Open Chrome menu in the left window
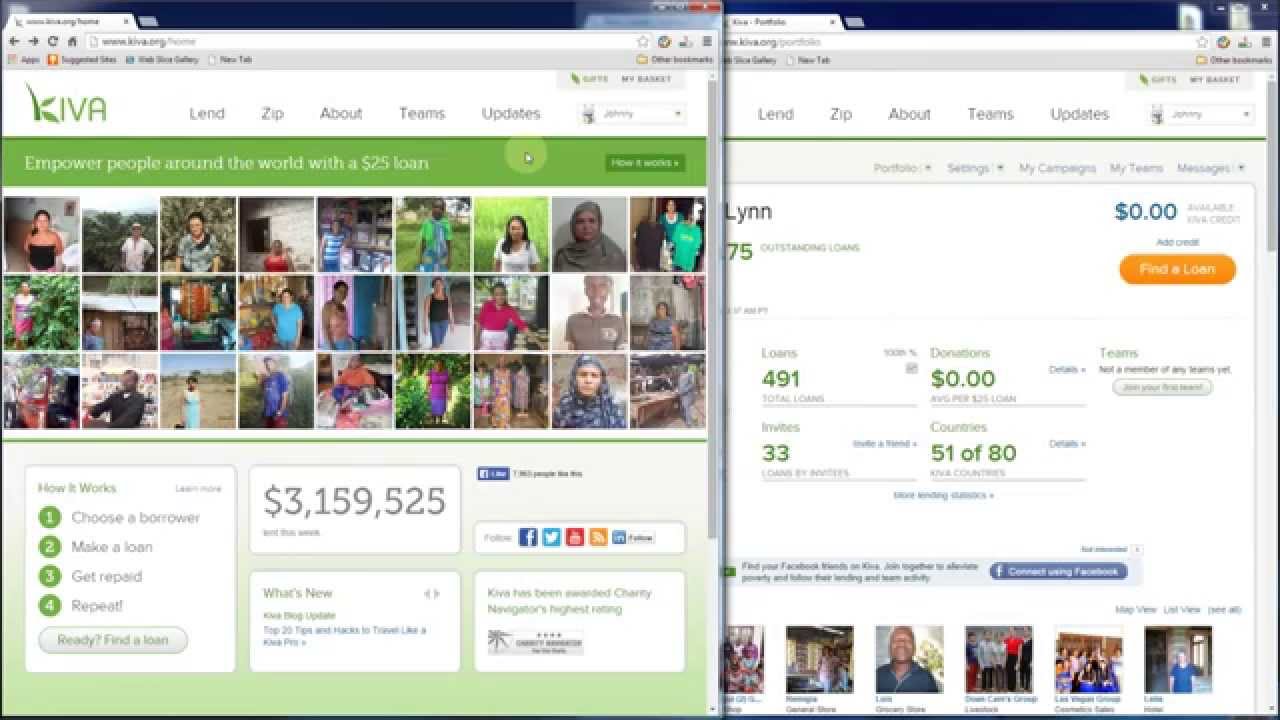This screenshot has height=720, width=1280. 707,41
